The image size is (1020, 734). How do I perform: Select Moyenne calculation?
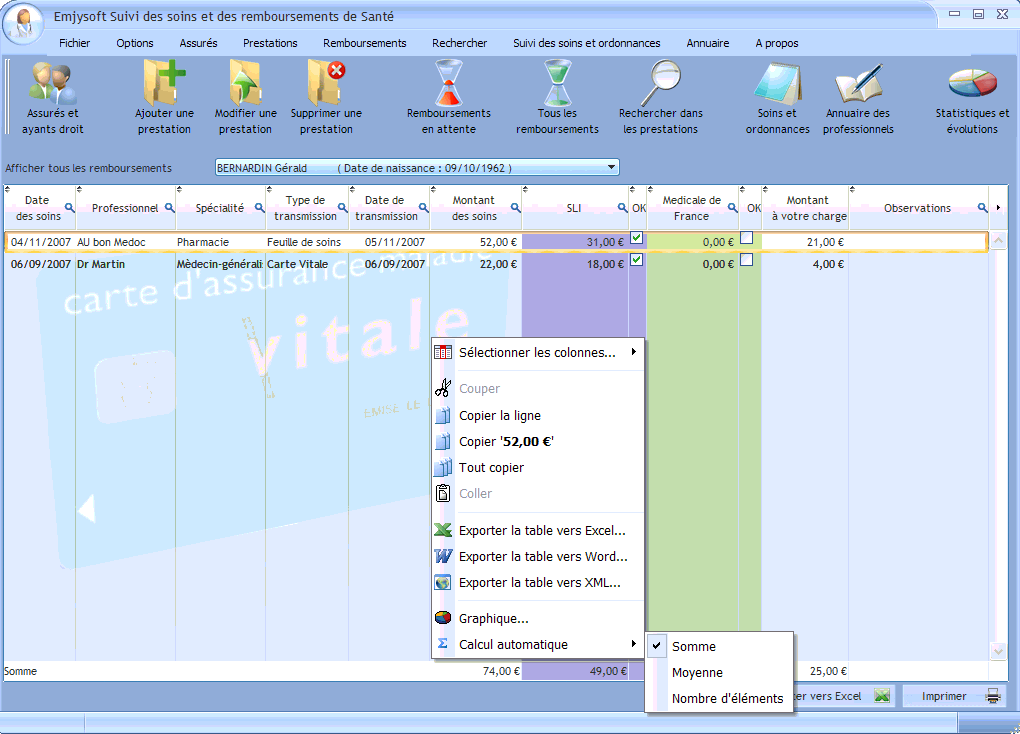(x=719, y=673)
